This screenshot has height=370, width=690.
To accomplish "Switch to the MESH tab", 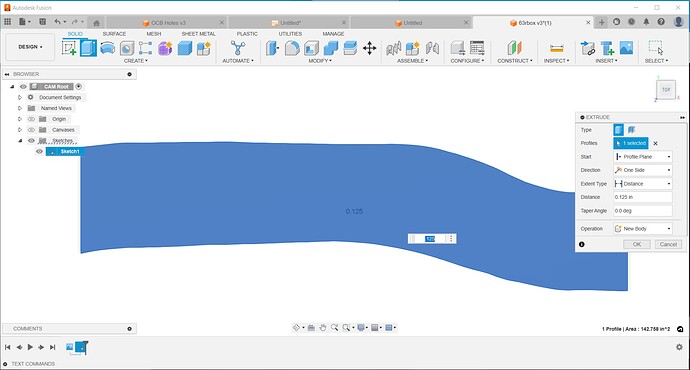I will (x=154, y=34).
